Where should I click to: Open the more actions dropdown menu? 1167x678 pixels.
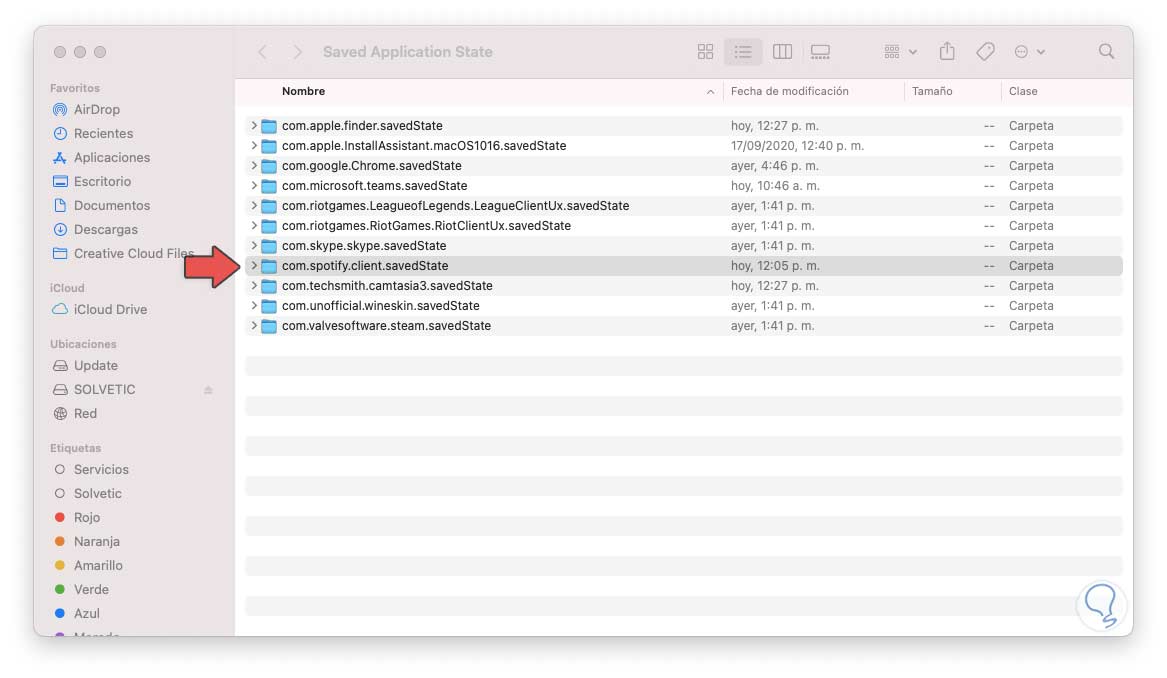1029,51
